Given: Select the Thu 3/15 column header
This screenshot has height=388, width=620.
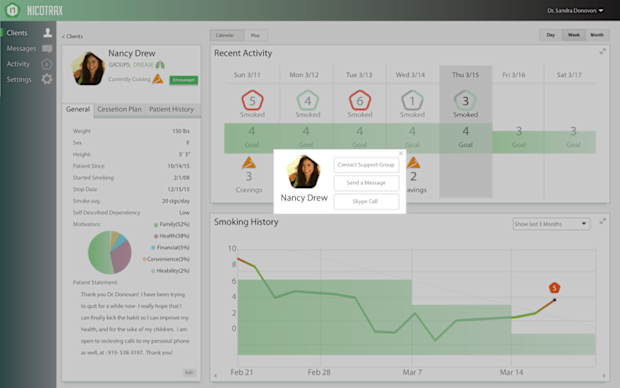Looking at the screenshot, I should pyautogui.click(x=465, y=75).
